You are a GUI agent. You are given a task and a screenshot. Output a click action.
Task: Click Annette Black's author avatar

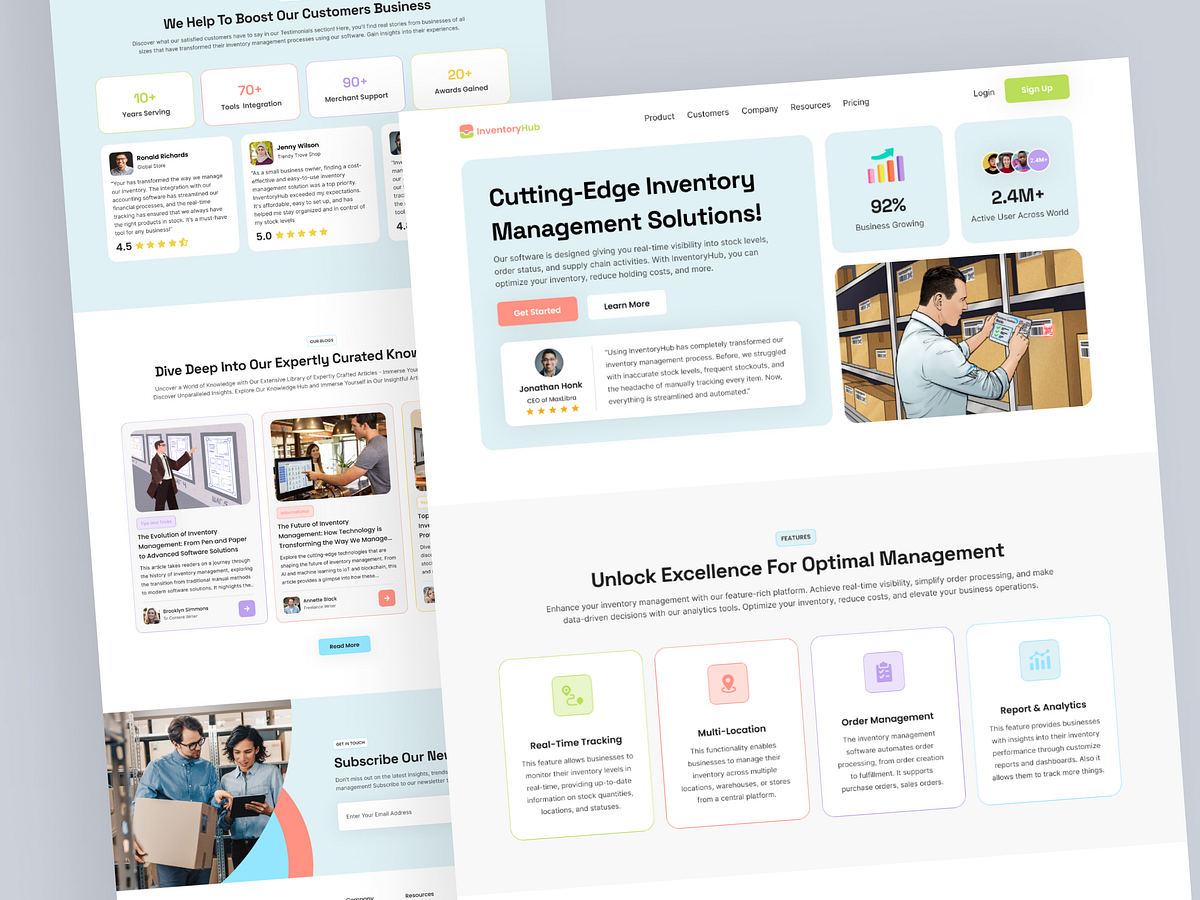pos(291,604)
